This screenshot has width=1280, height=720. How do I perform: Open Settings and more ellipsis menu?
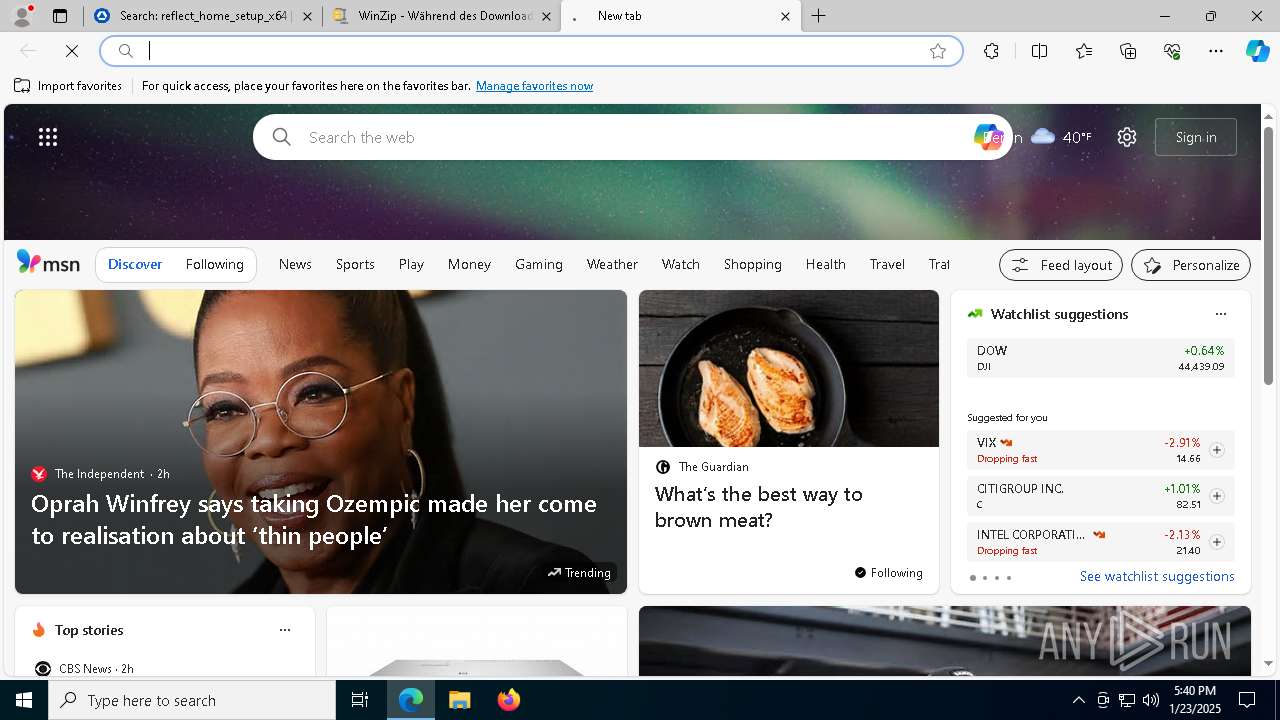1216,51
